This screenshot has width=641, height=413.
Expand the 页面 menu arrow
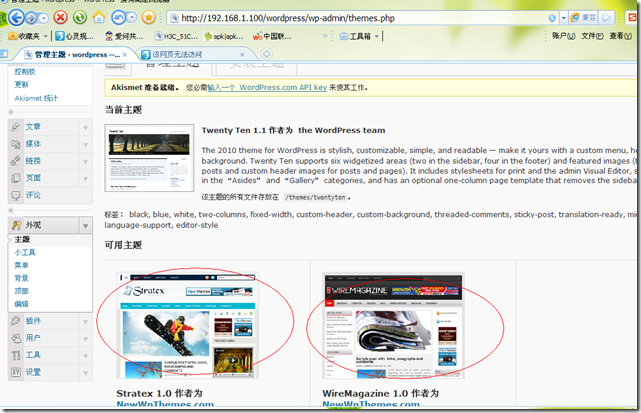85,179
